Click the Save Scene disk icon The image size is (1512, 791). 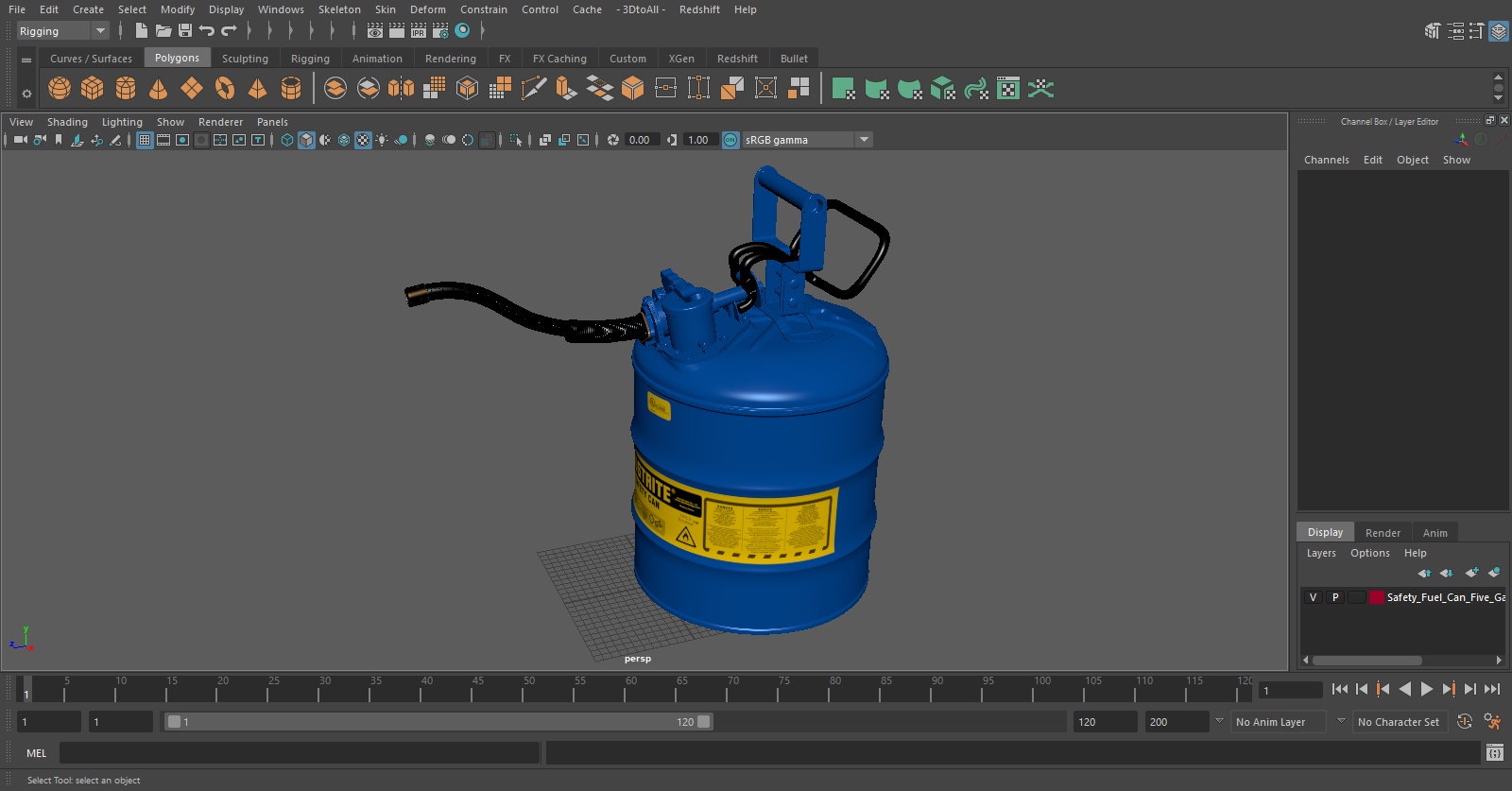click(x=185, y=30)
